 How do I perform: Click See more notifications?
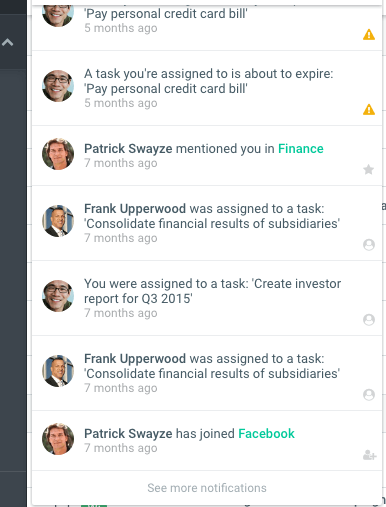(207, 488)
